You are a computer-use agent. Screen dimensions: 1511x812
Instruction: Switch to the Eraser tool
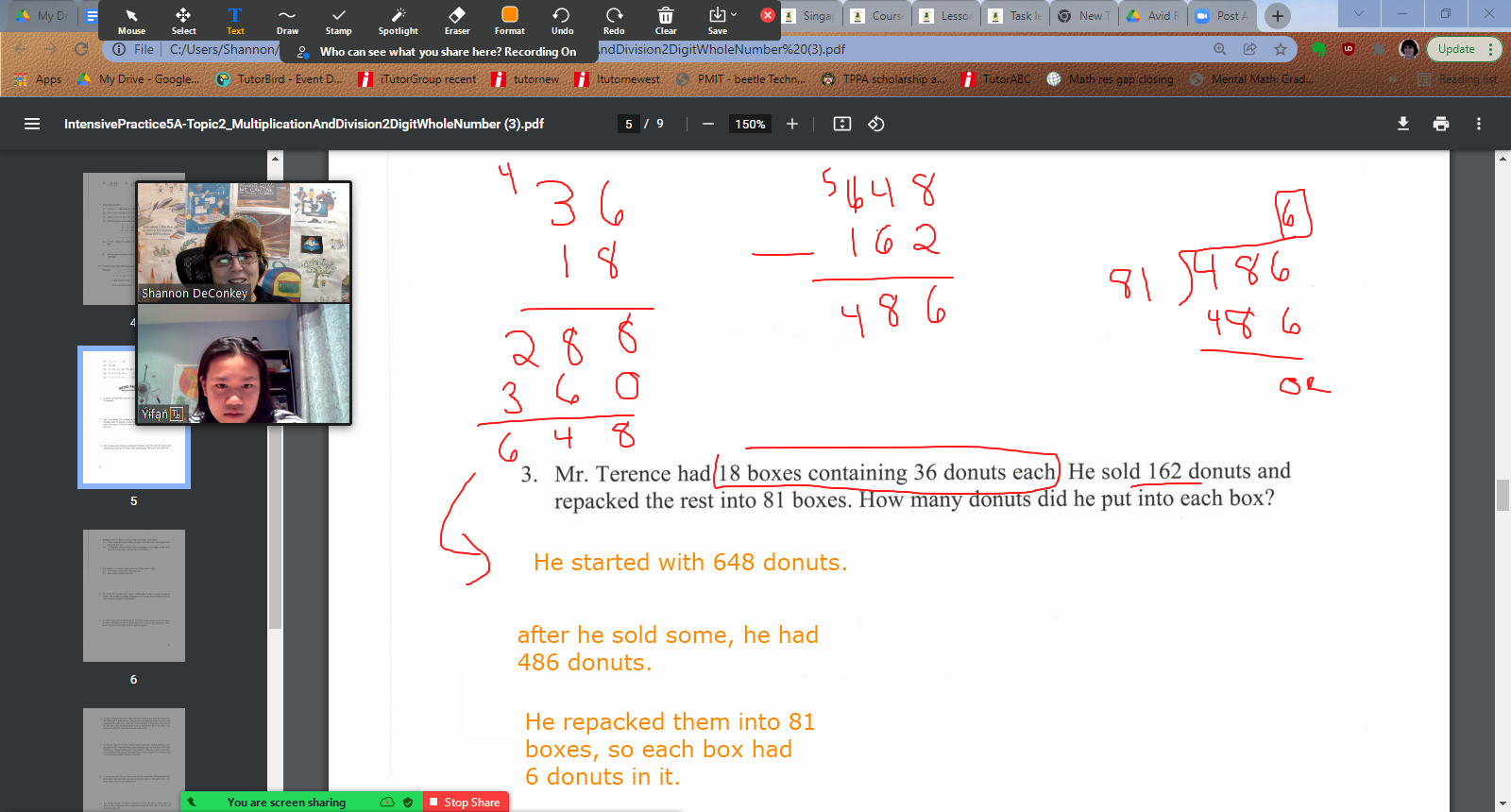(457, 20)
